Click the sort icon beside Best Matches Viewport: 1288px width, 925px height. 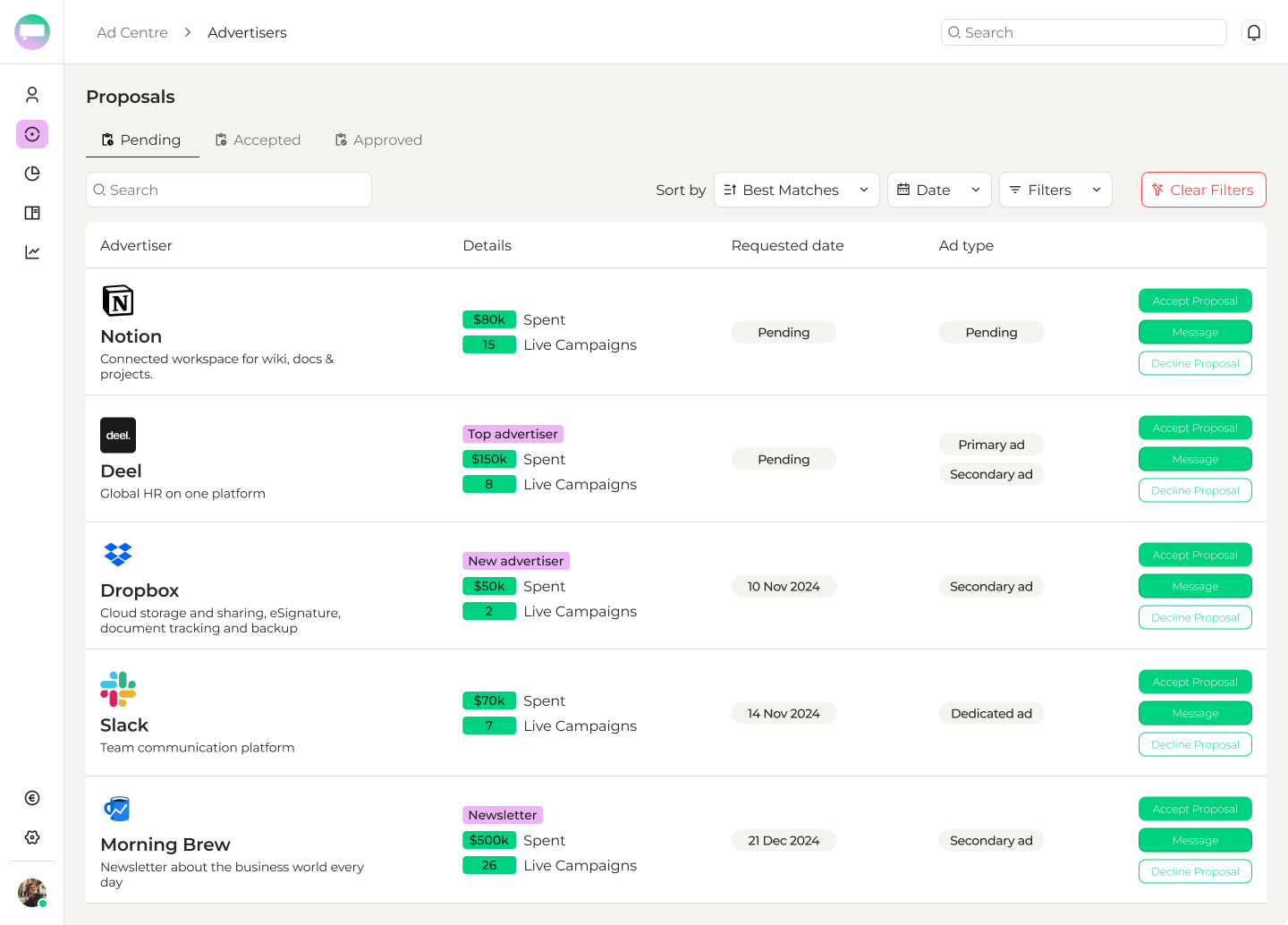pyautogui.click(x=730, y=190)
